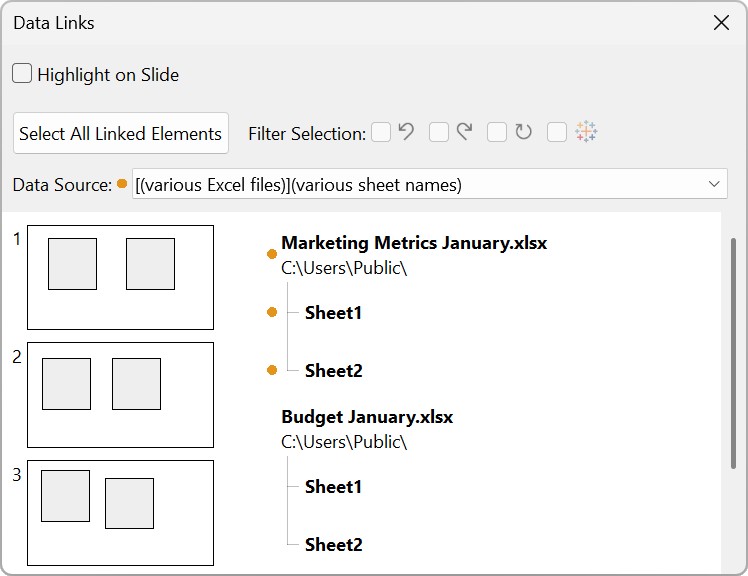748x576 pixels.
Task: Tick the checkbox beside the redo arrow filter
Action: (439, 133)
